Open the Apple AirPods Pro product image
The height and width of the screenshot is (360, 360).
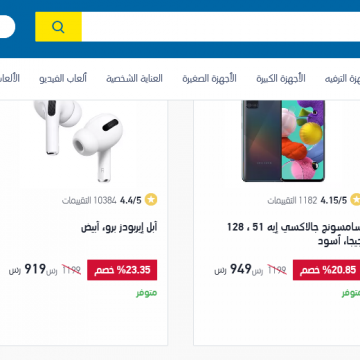(x=78, y=141)
